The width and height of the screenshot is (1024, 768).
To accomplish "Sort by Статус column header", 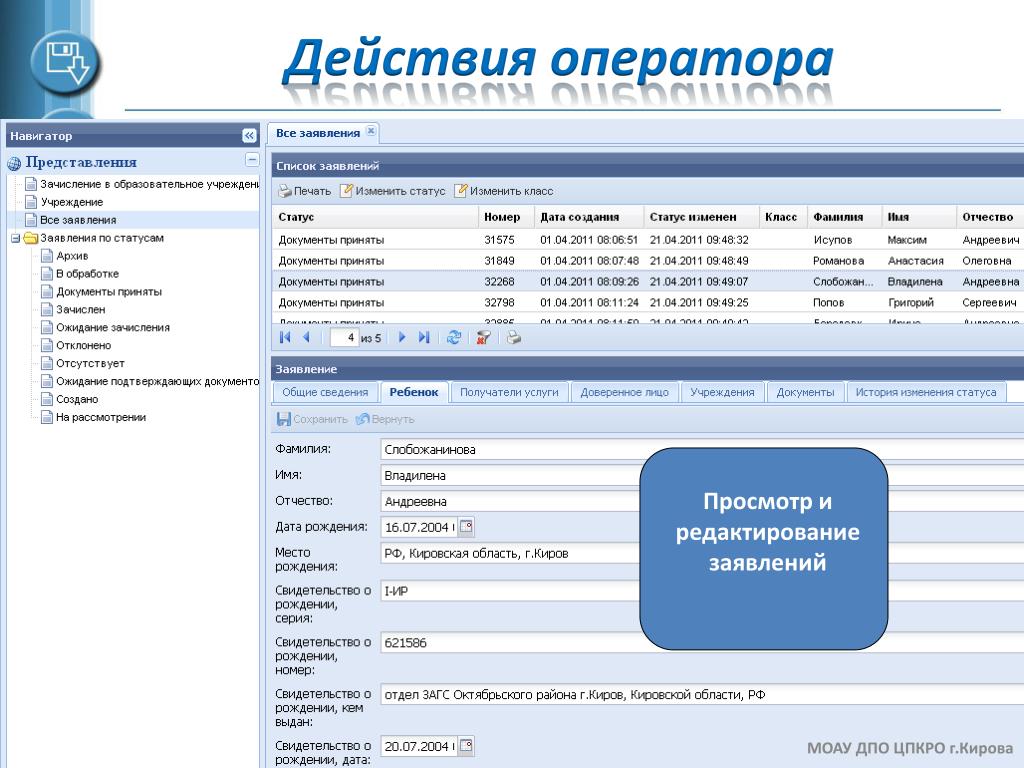I will (376, 217).
